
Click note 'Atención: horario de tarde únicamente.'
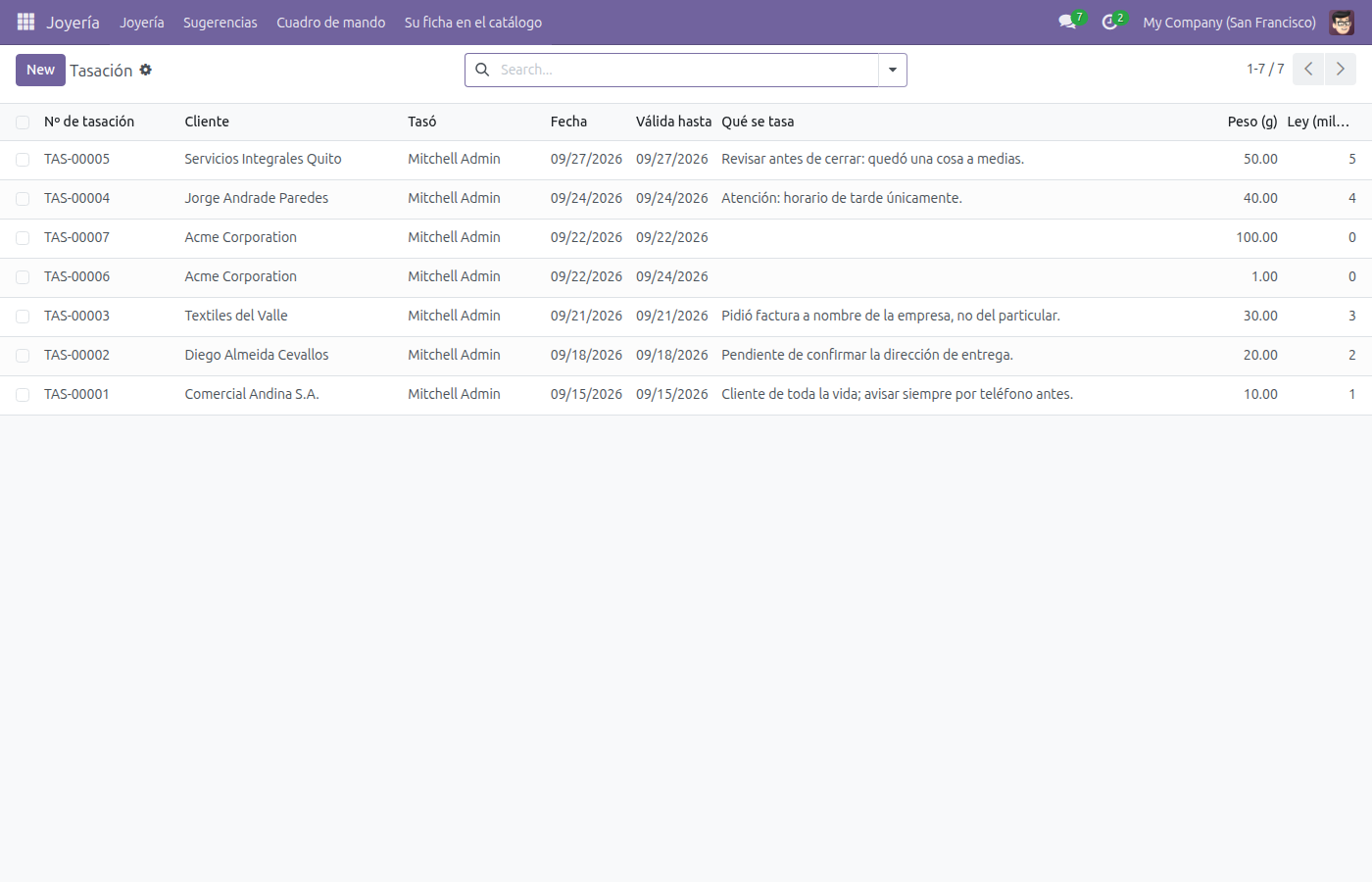(x=842, y=198)
